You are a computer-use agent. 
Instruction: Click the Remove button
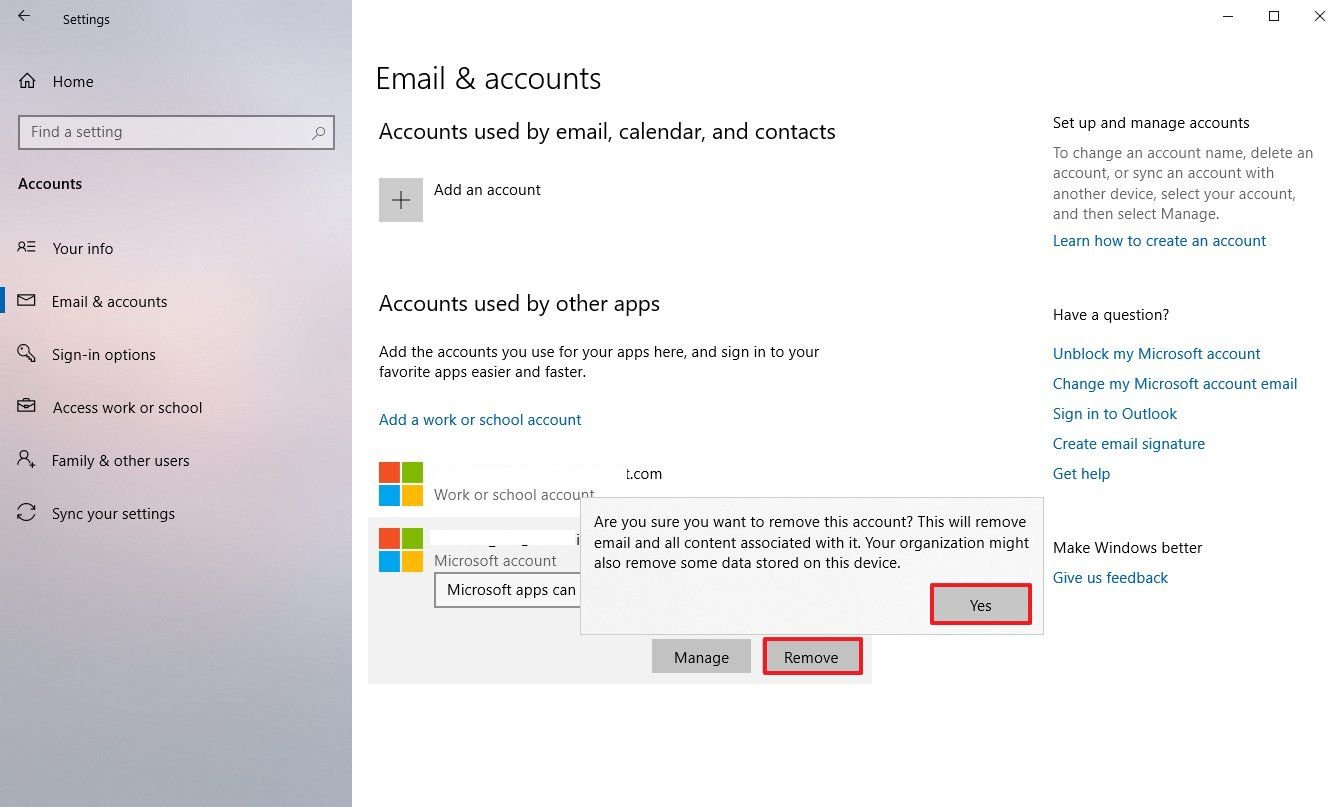pyautogui.click(x=811, y=657)
